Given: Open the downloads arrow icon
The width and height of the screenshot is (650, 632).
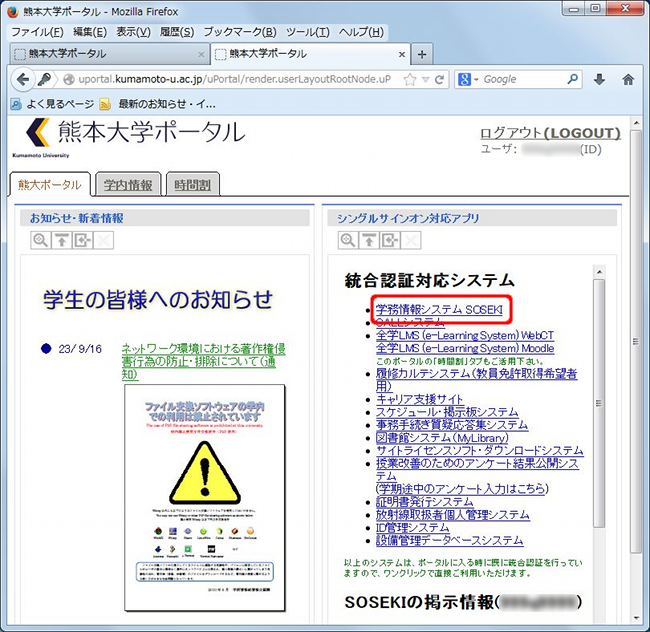Looking at the screenshot, I should point(599,79).
